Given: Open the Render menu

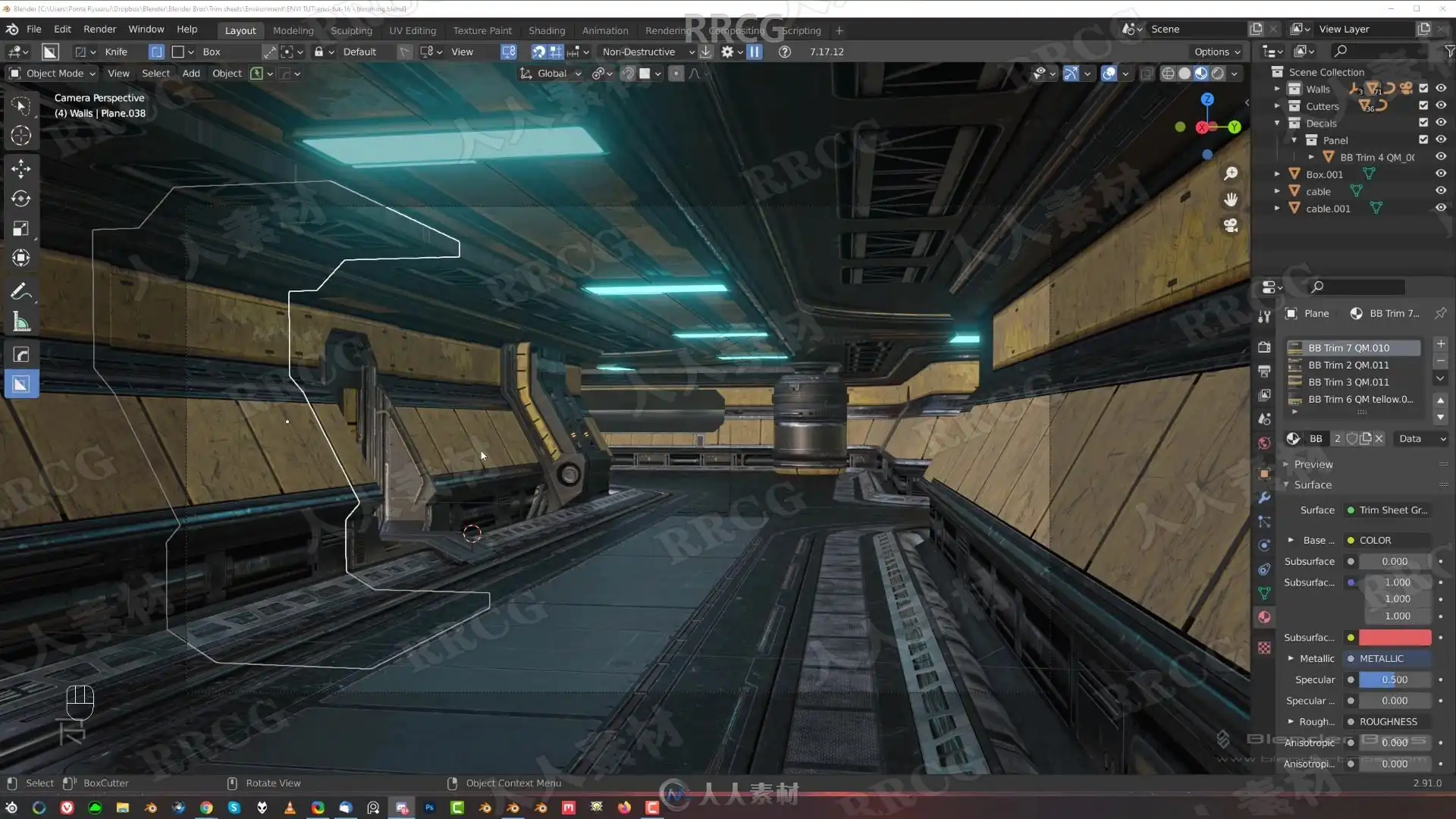Looking at the screenshot, I should (99, 29).
